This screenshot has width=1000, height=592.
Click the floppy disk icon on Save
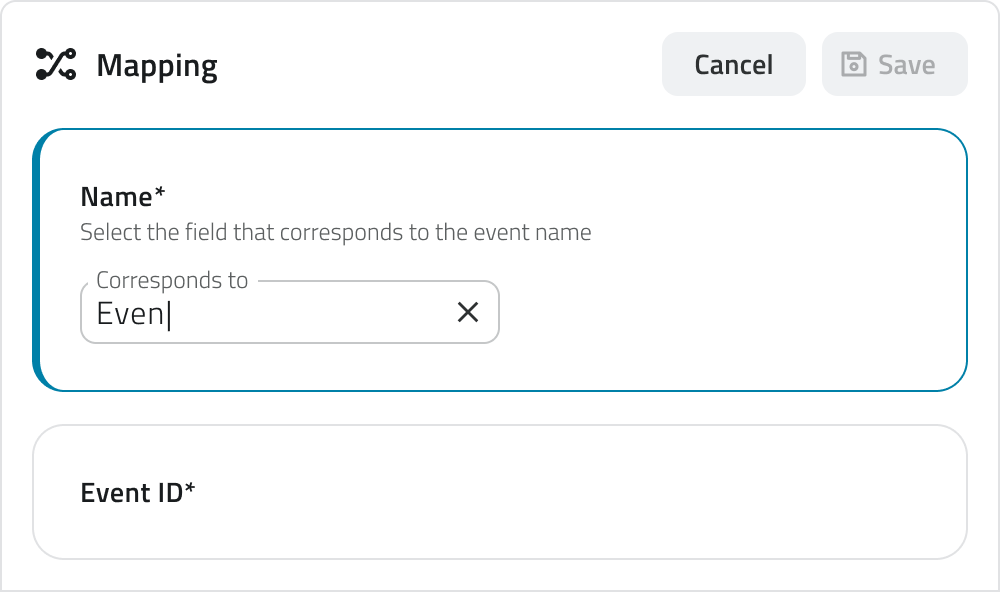853,65
